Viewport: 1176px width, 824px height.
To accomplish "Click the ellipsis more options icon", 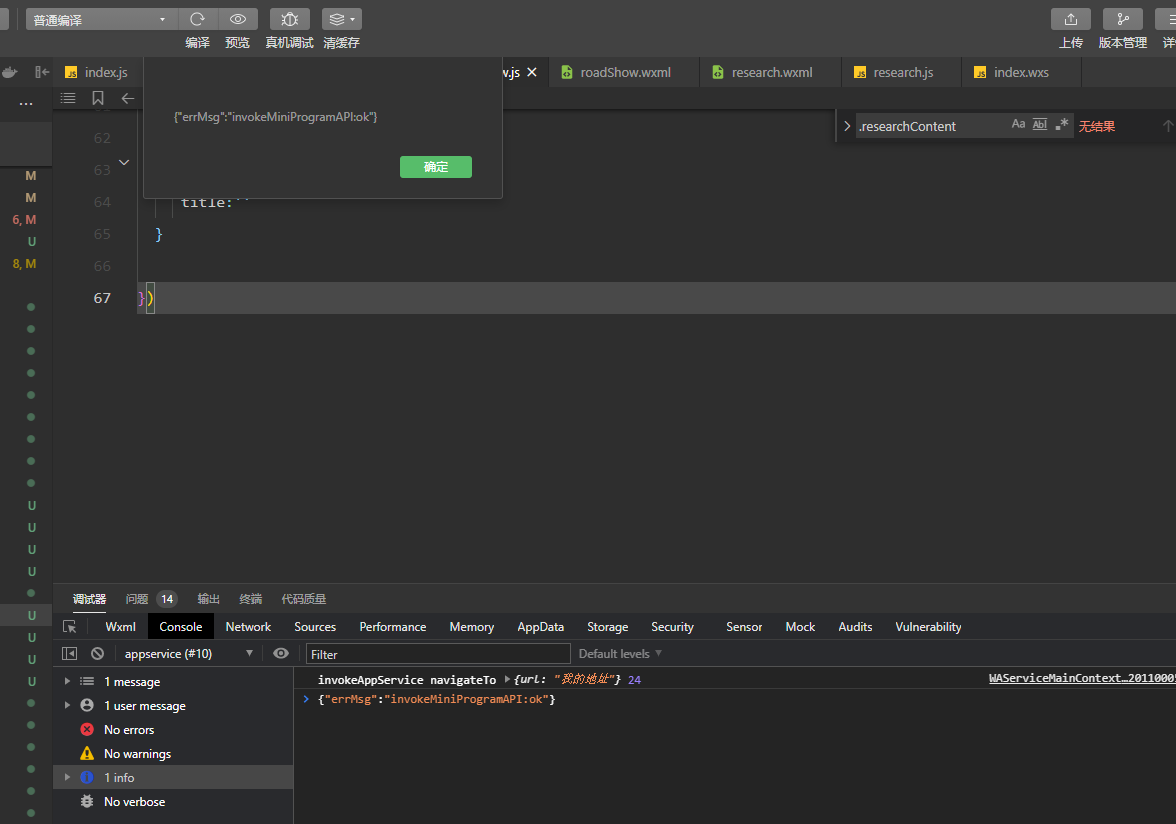I will click(26, 103).
